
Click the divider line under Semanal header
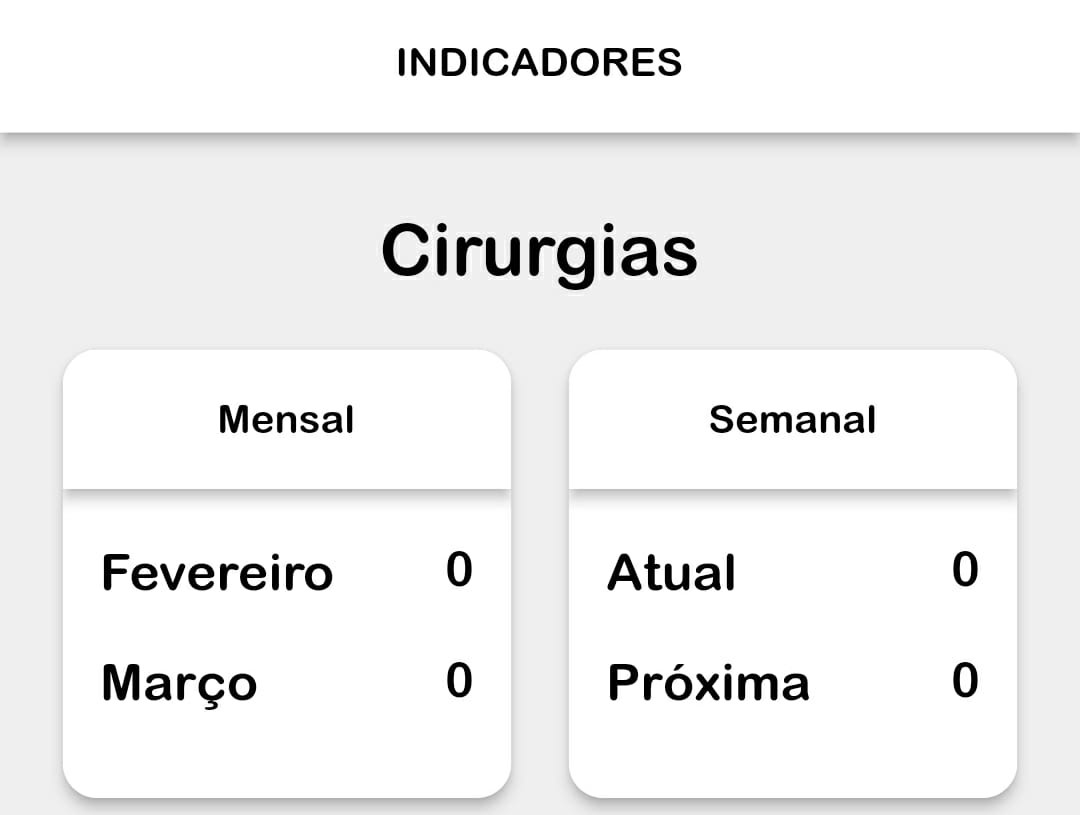(x=792, y=490)
